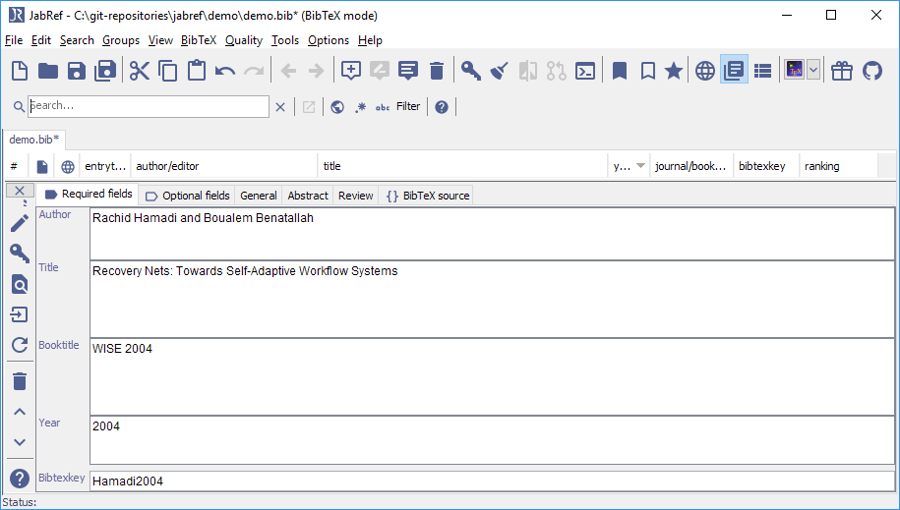The height and width of the screenshot is (510, 900).
Task: Sort by ranking column header
Action: tap(838, 166)
